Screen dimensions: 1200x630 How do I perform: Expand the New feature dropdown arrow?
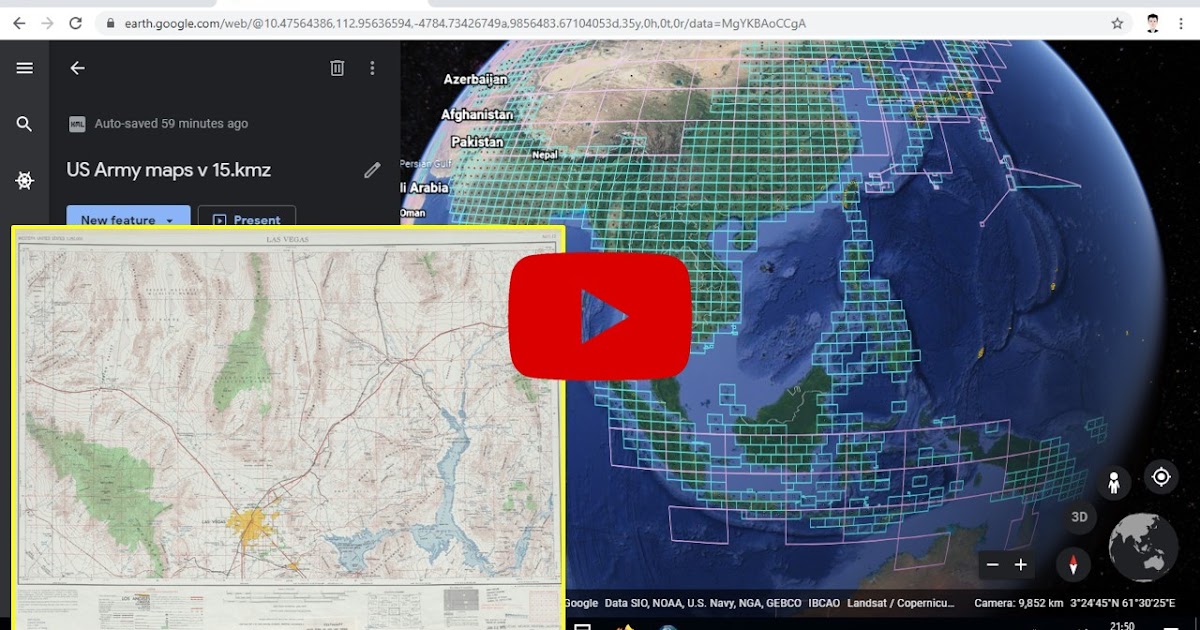pos(170,220)
